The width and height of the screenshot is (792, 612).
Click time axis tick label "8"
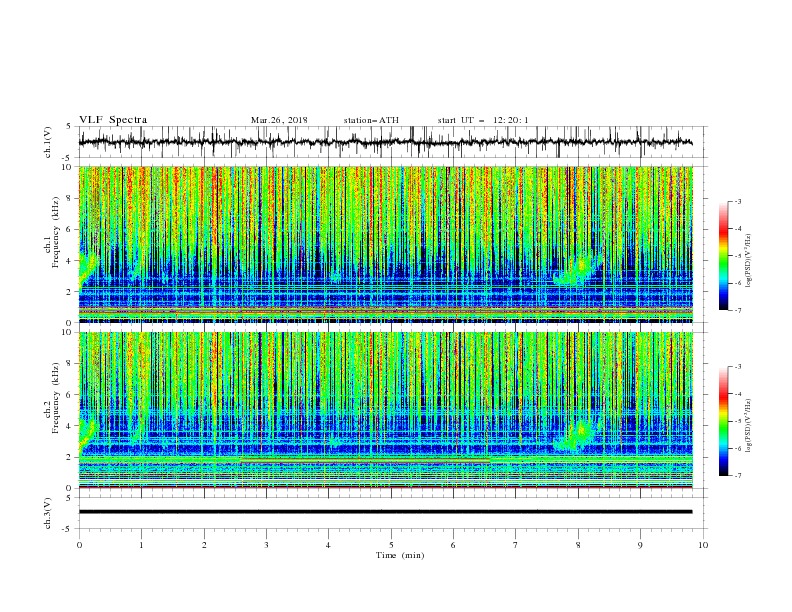click(578, 545)
